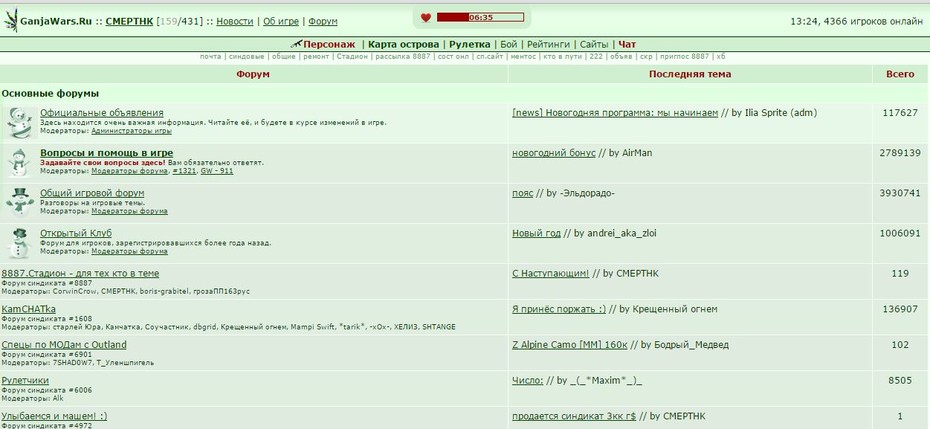Click the ремонт quick link
This screenshot has height=429, width=930.
(x=316, y=56)
